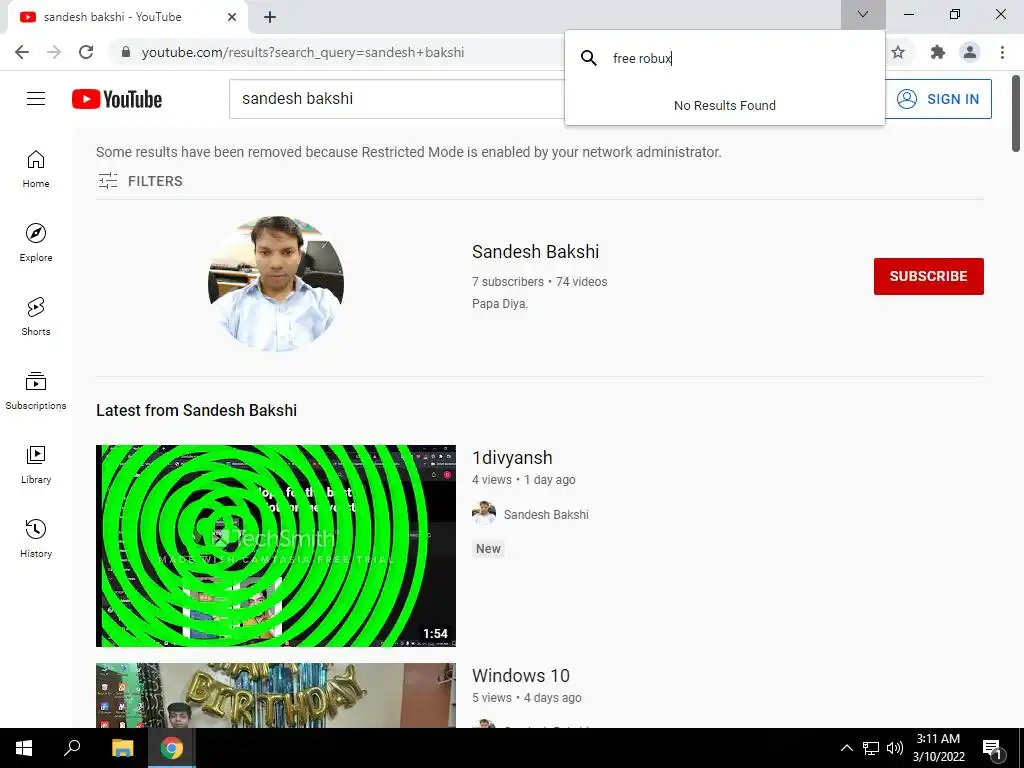The image size is (1024, 768).
Task: Click the Sandesh Bakshi channel avatar
Action: coord(276,284)
